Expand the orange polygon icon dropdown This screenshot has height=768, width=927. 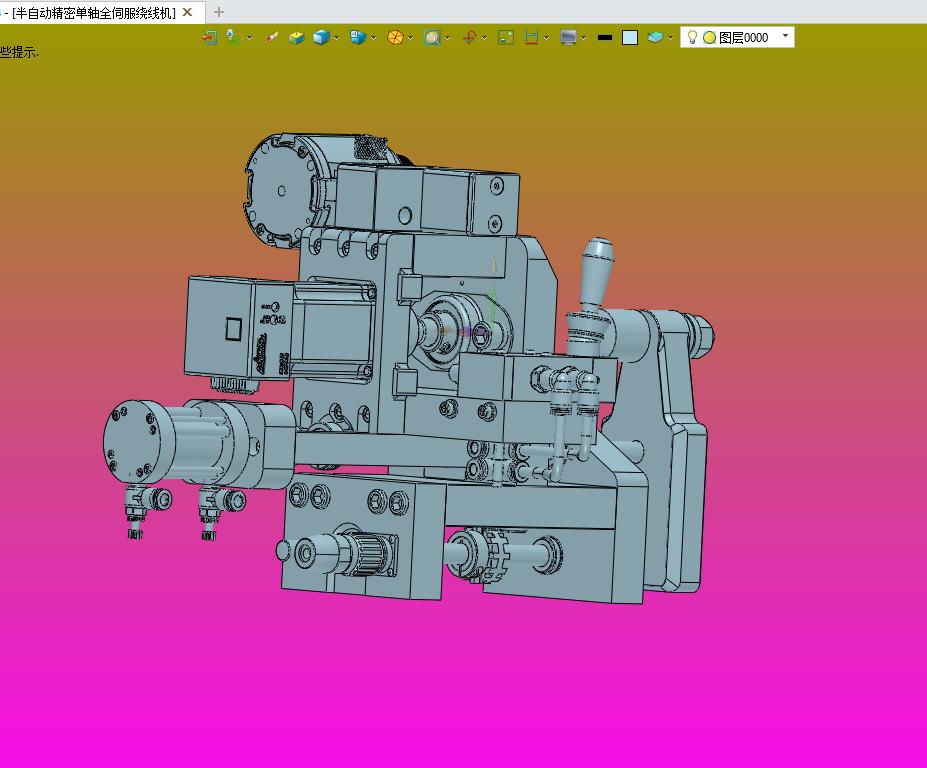coord(410,38)
